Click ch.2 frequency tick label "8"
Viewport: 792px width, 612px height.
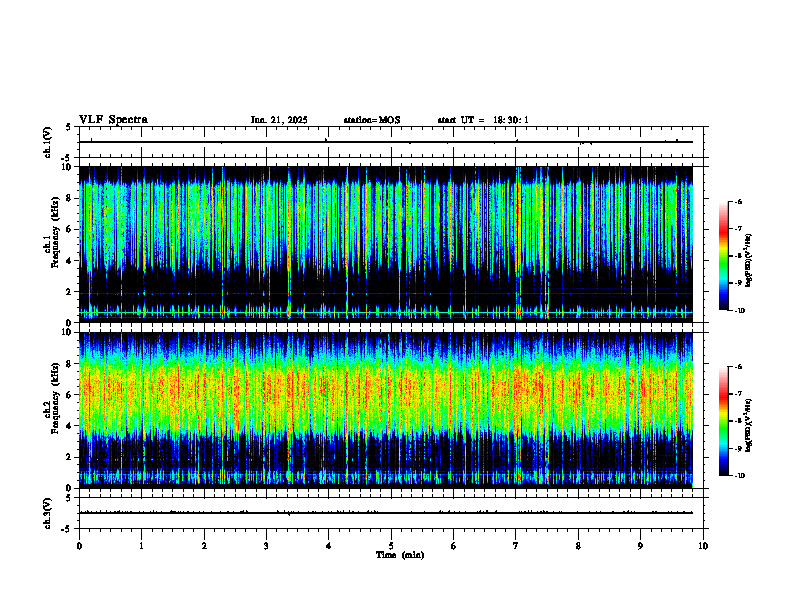[70, 364]
